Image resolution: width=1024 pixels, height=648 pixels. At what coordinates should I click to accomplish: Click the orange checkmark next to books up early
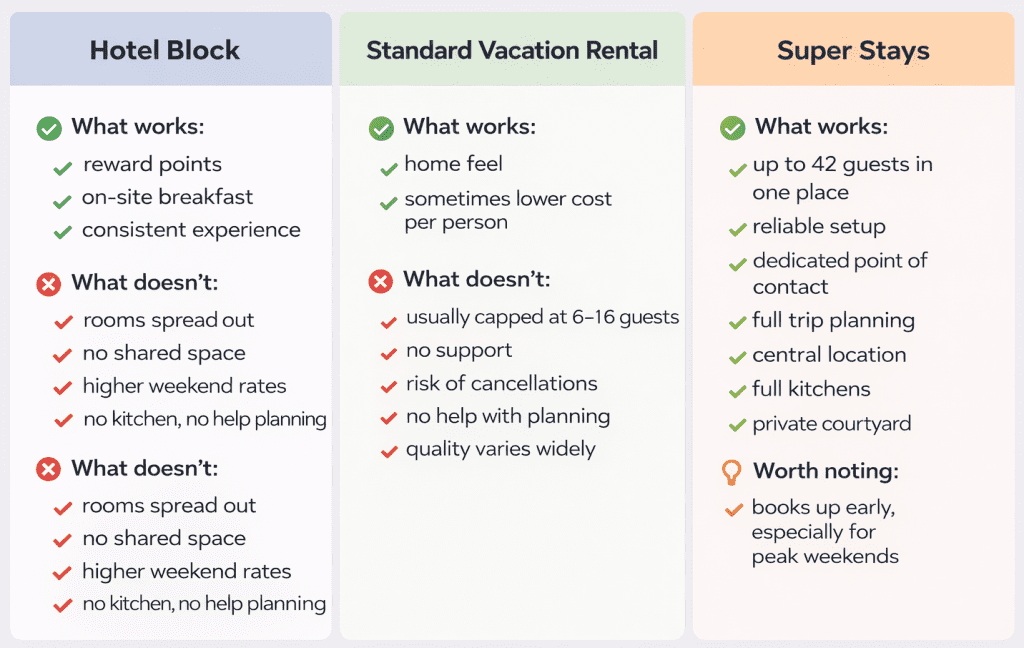coord(734,510)
